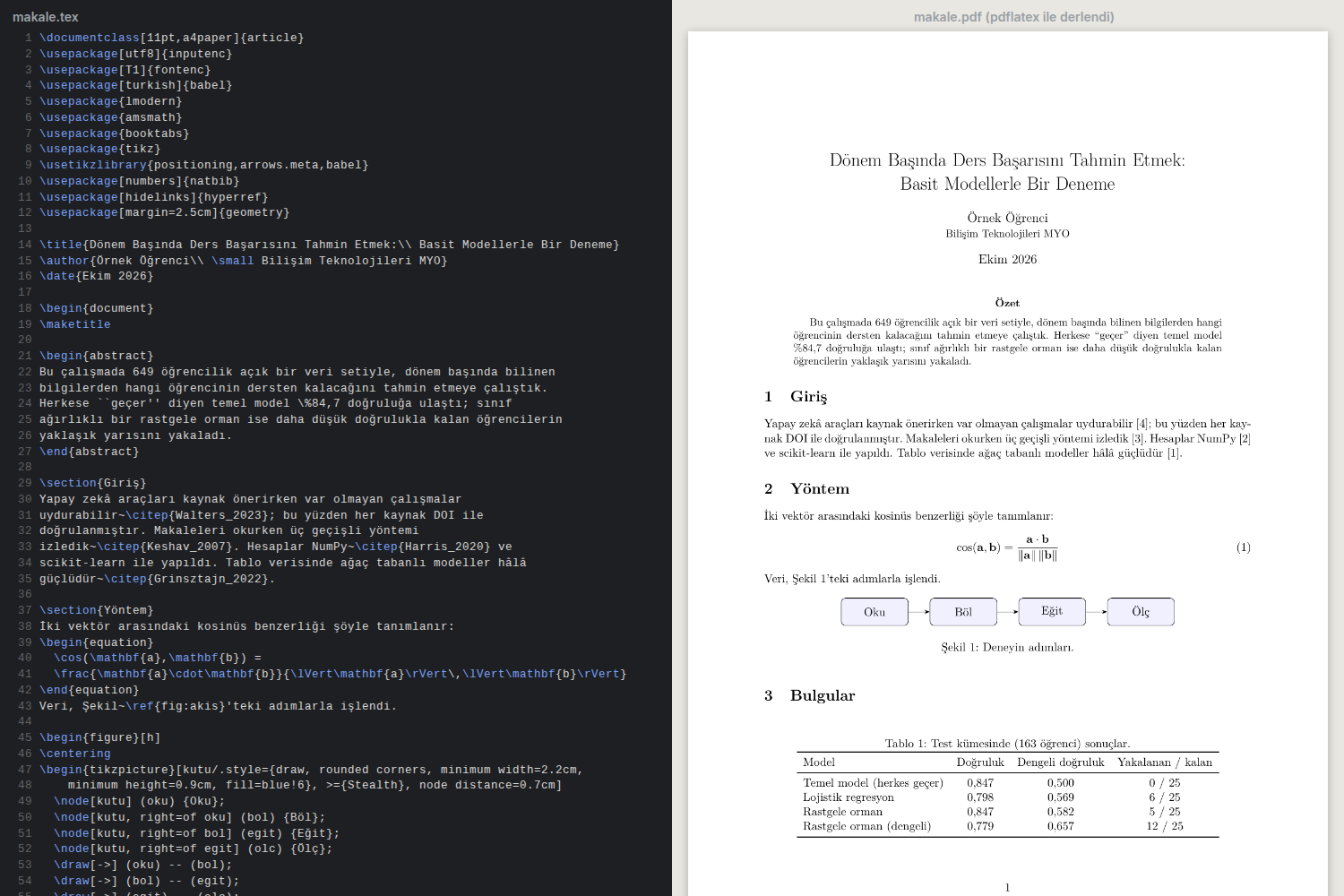Click the "Ekim 2026" date in the PDF
This screenshot has height=896, width=1344.
pos(1007,260)
